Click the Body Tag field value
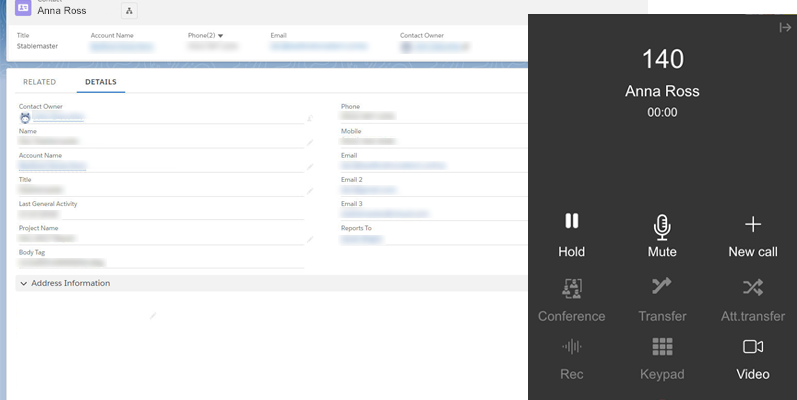Viewport: 797px width, 400px height. point(62,263)
